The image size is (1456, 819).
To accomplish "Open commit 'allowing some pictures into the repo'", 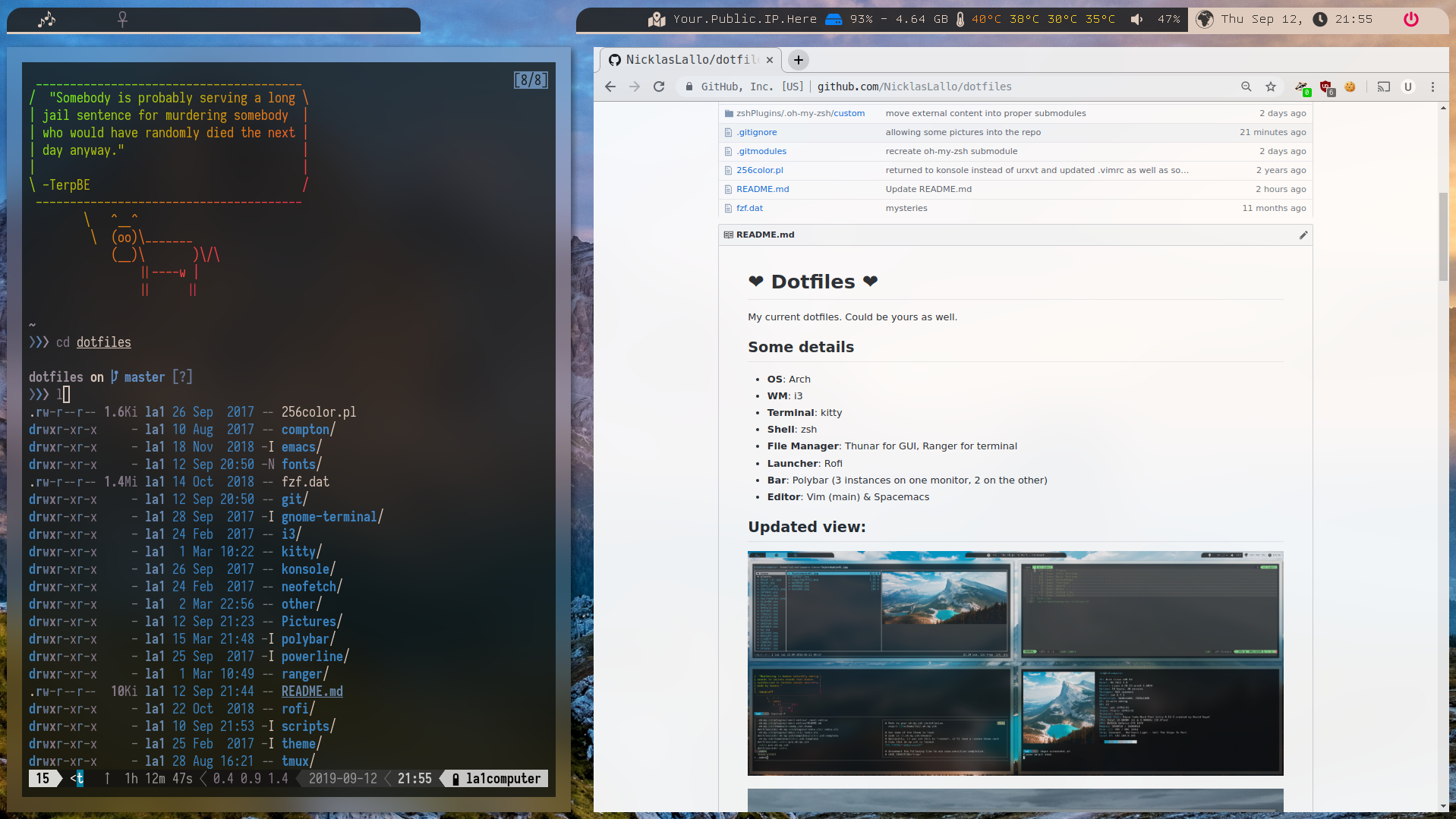I will point(963,132).
